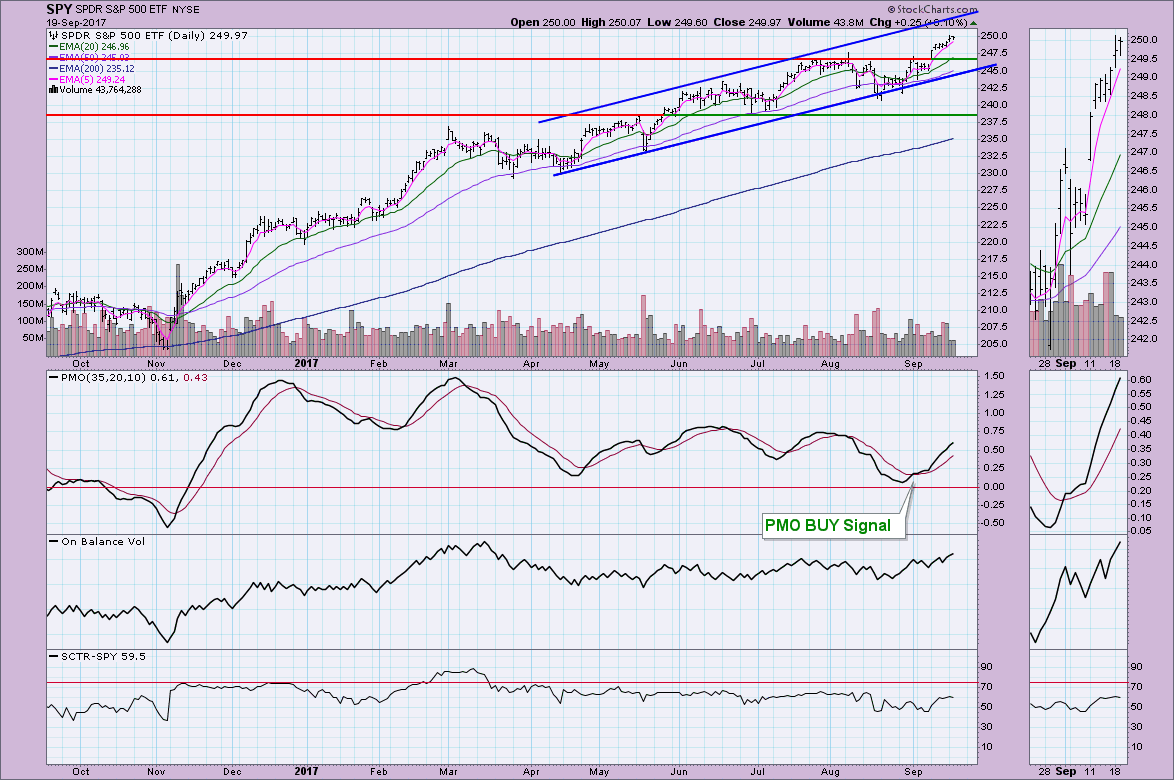The width and height of the screenshot is (1174, 780).
Task: Click the NYSE exchange label in the header
Action: (188, 10)
